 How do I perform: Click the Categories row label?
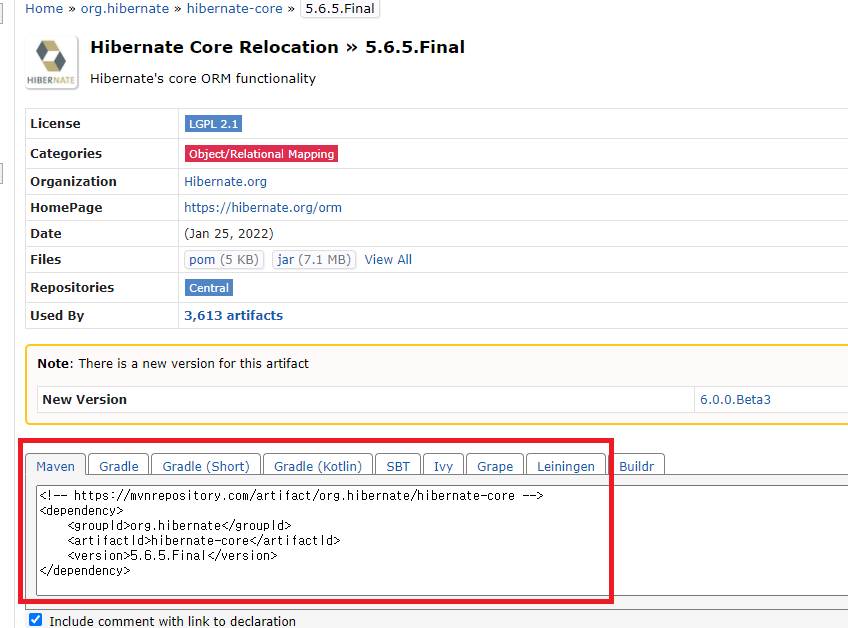pyautogui.click(x=66, y=154)
